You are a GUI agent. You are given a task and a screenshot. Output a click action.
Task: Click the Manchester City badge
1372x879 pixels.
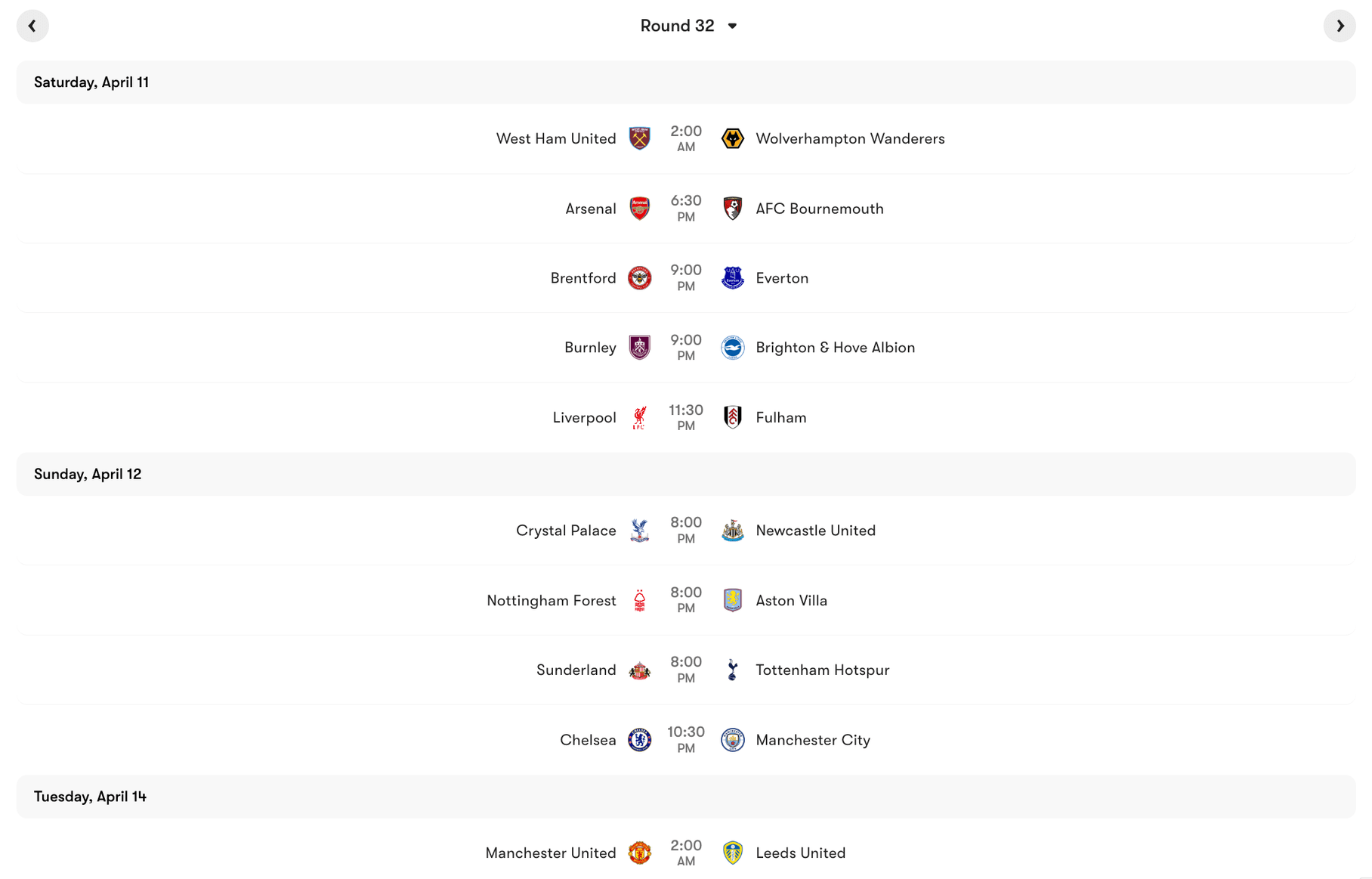732,739
